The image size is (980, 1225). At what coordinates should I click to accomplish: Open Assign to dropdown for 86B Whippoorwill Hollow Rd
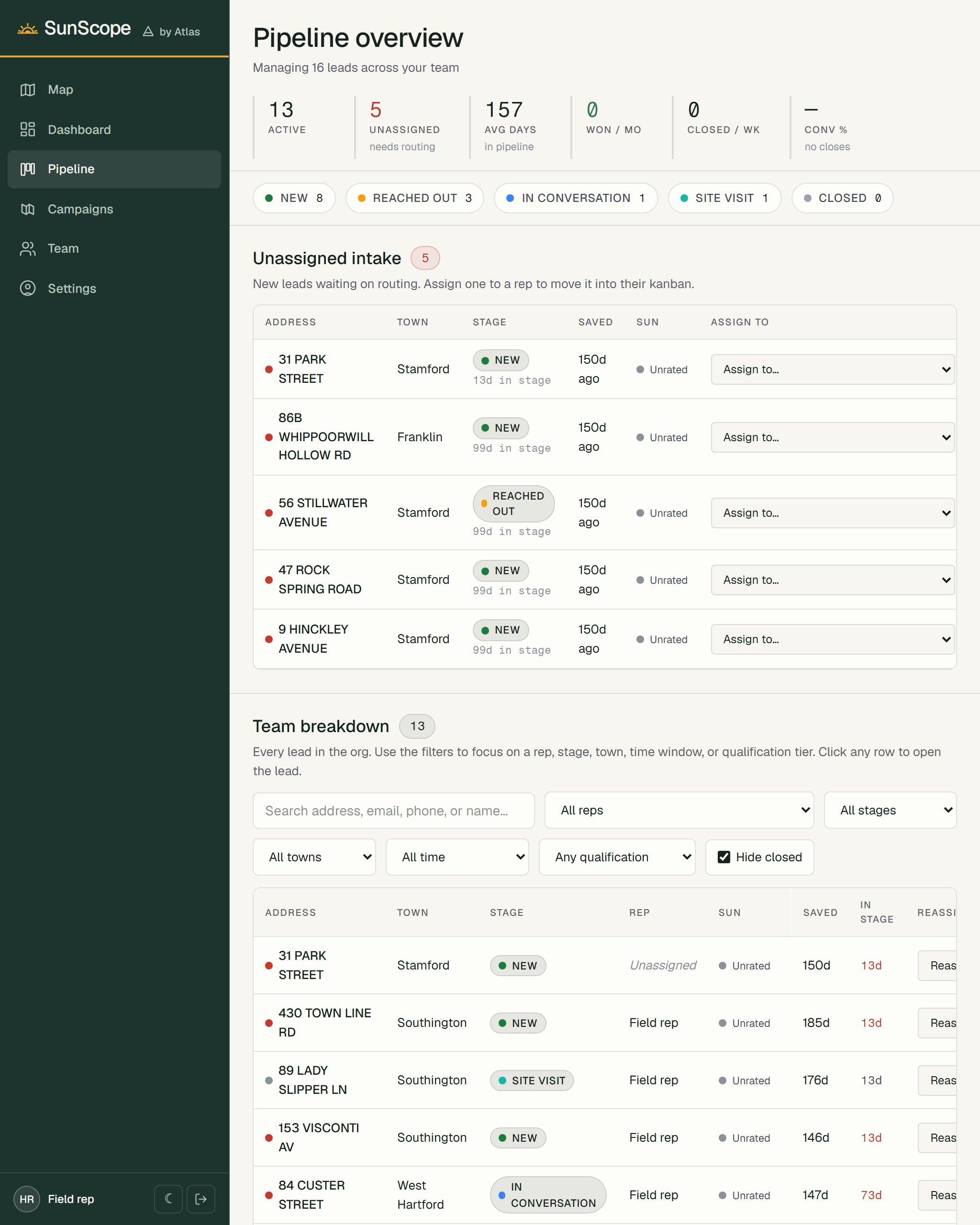point(833,437)
